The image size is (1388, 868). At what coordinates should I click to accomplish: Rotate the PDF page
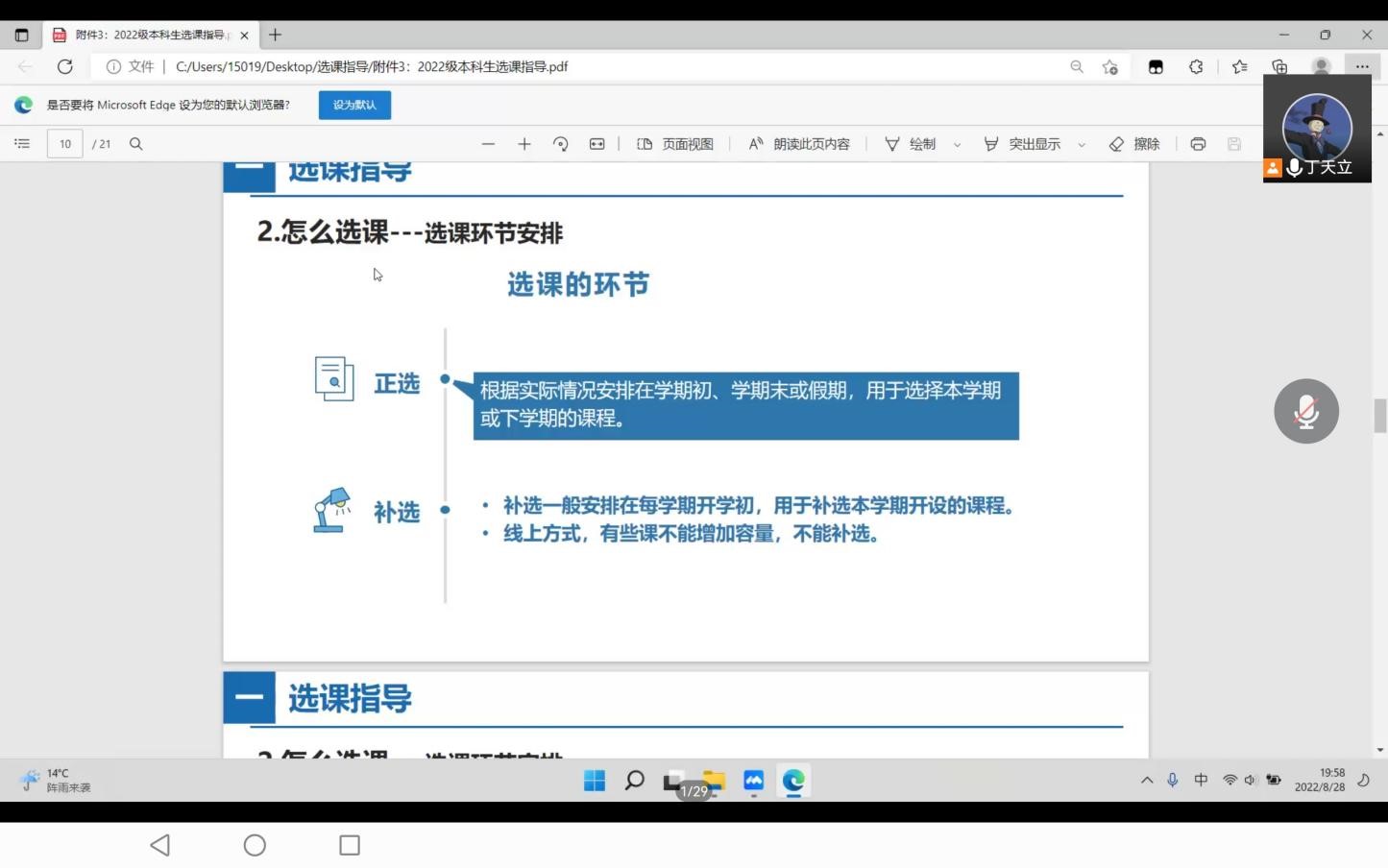coord(561,144)
